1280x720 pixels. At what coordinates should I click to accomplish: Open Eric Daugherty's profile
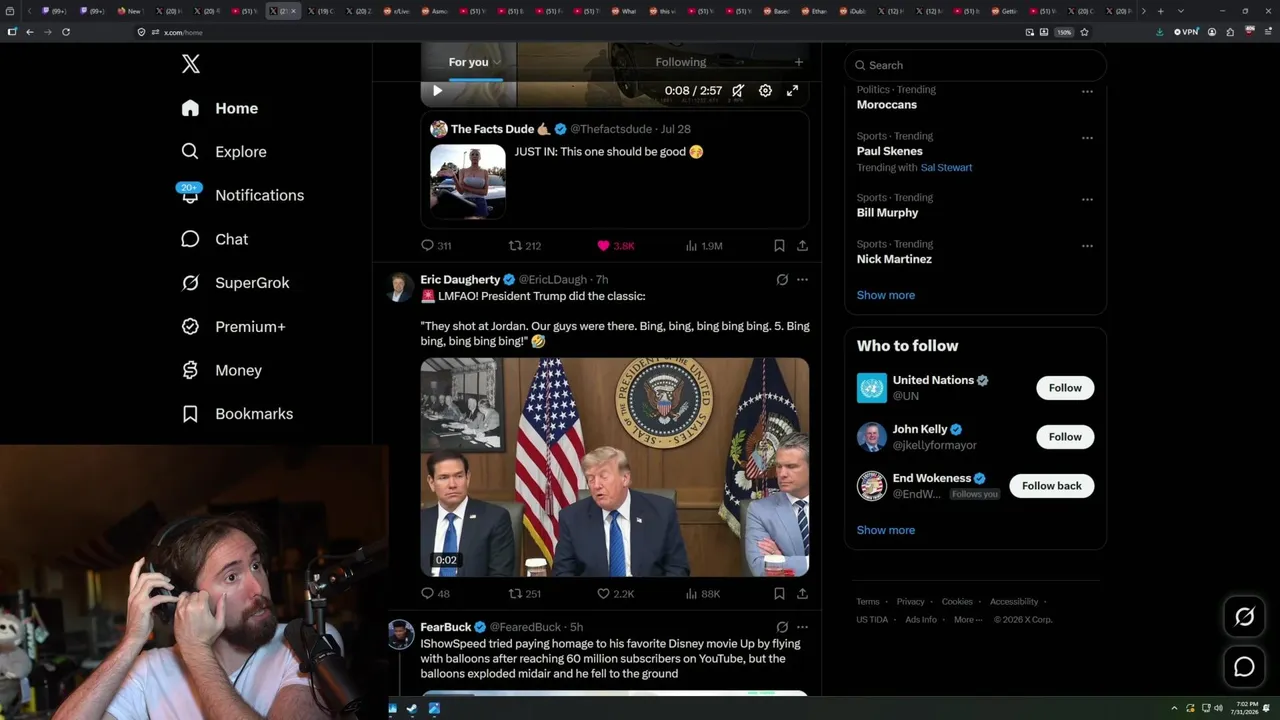(460, 280)
